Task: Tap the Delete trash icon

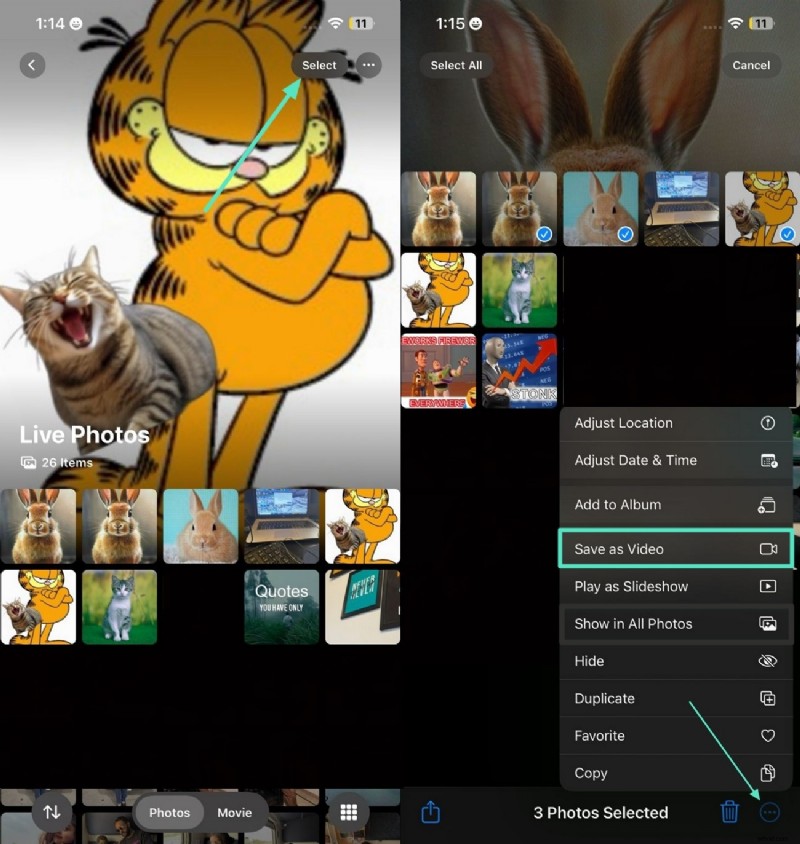Action: tap(730, 813)
